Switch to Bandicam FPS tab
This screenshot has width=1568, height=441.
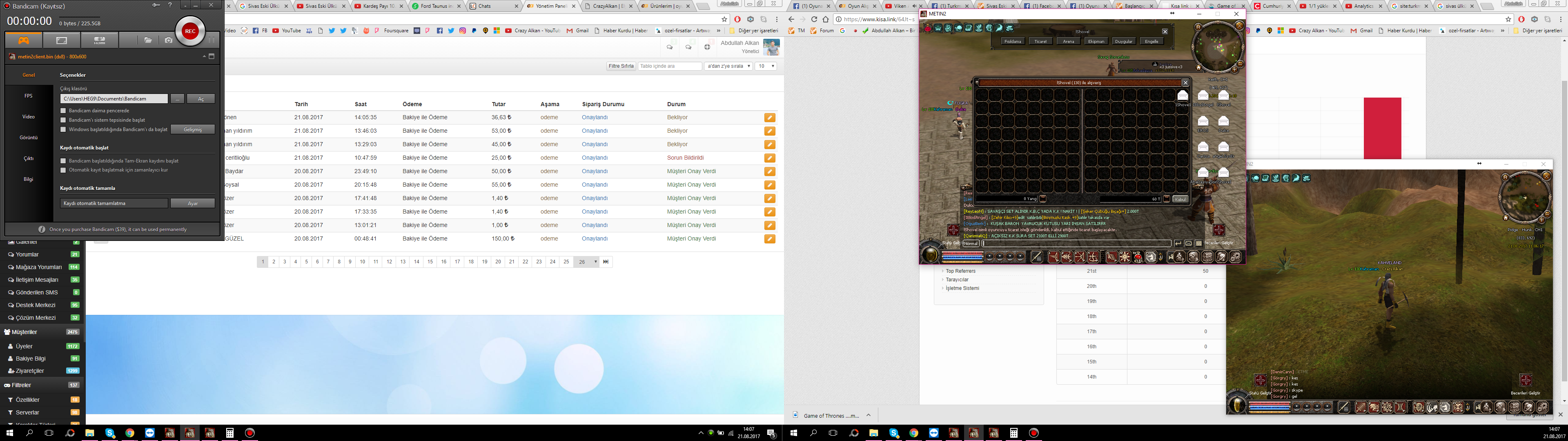click(29, 96)
